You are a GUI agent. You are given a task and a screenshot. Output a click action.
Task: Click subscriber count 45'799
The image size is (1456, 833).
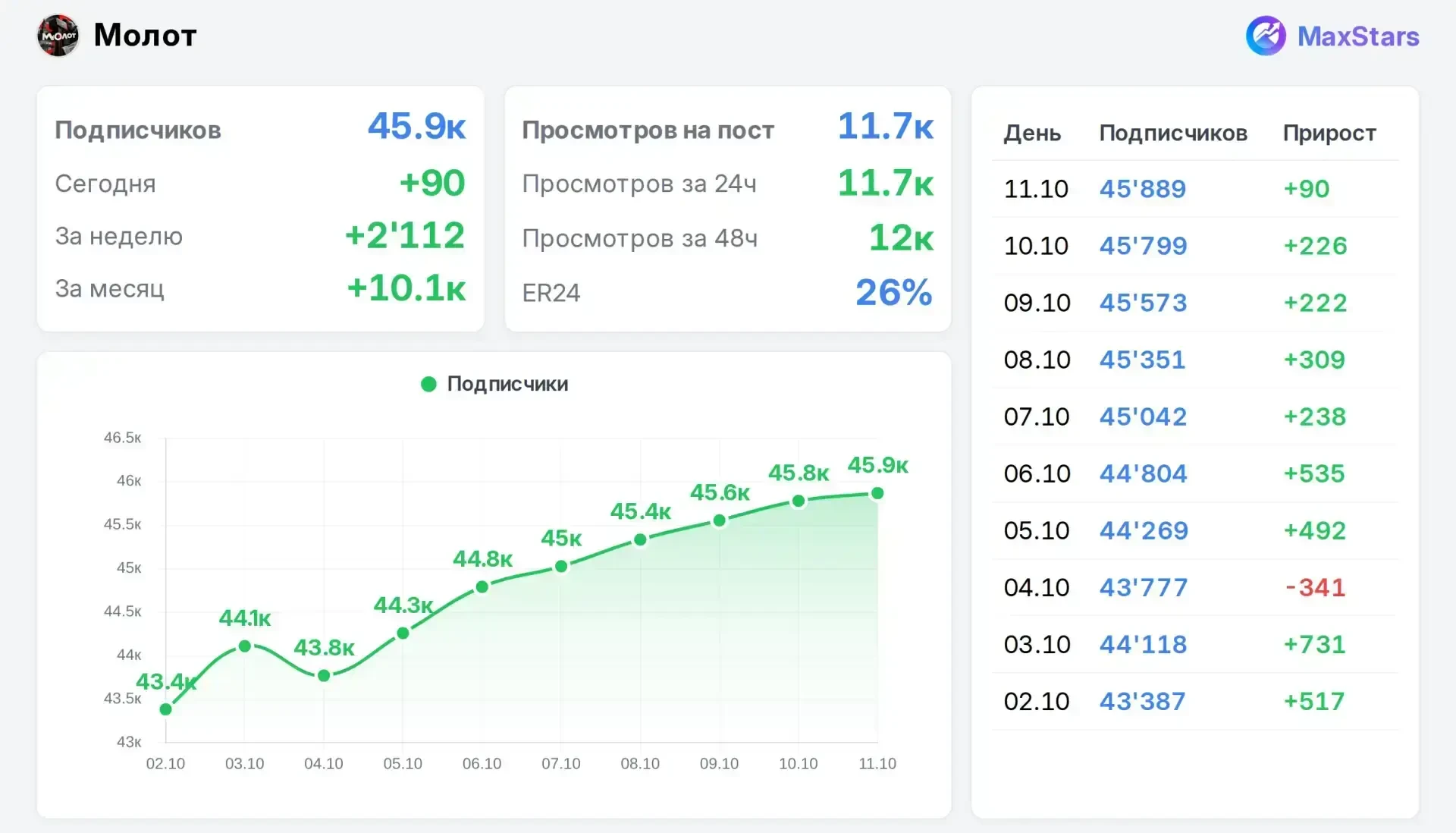1143,246
